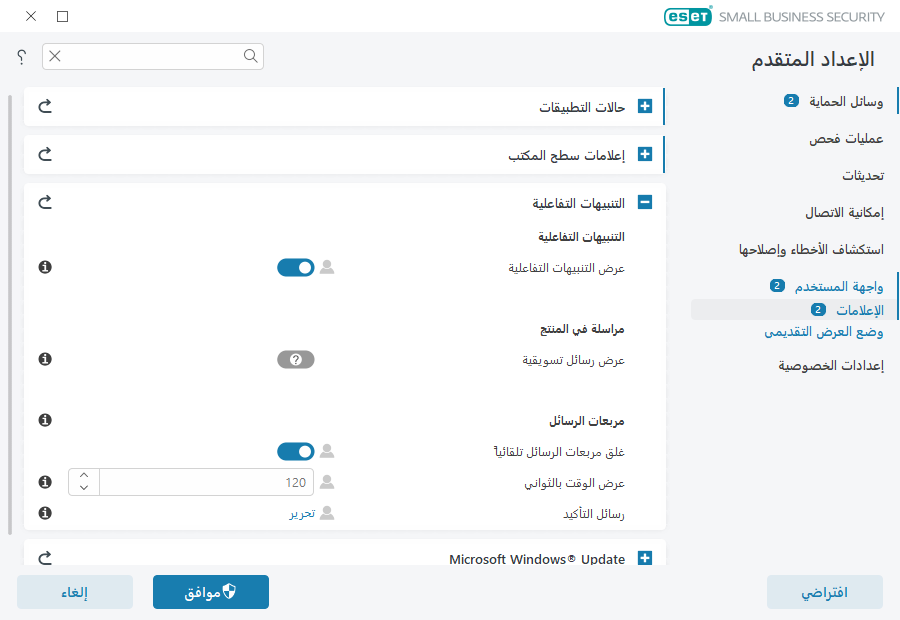
Task: Open info icon for مربعات الرسائل heading
Action: (x=45, y=420)
